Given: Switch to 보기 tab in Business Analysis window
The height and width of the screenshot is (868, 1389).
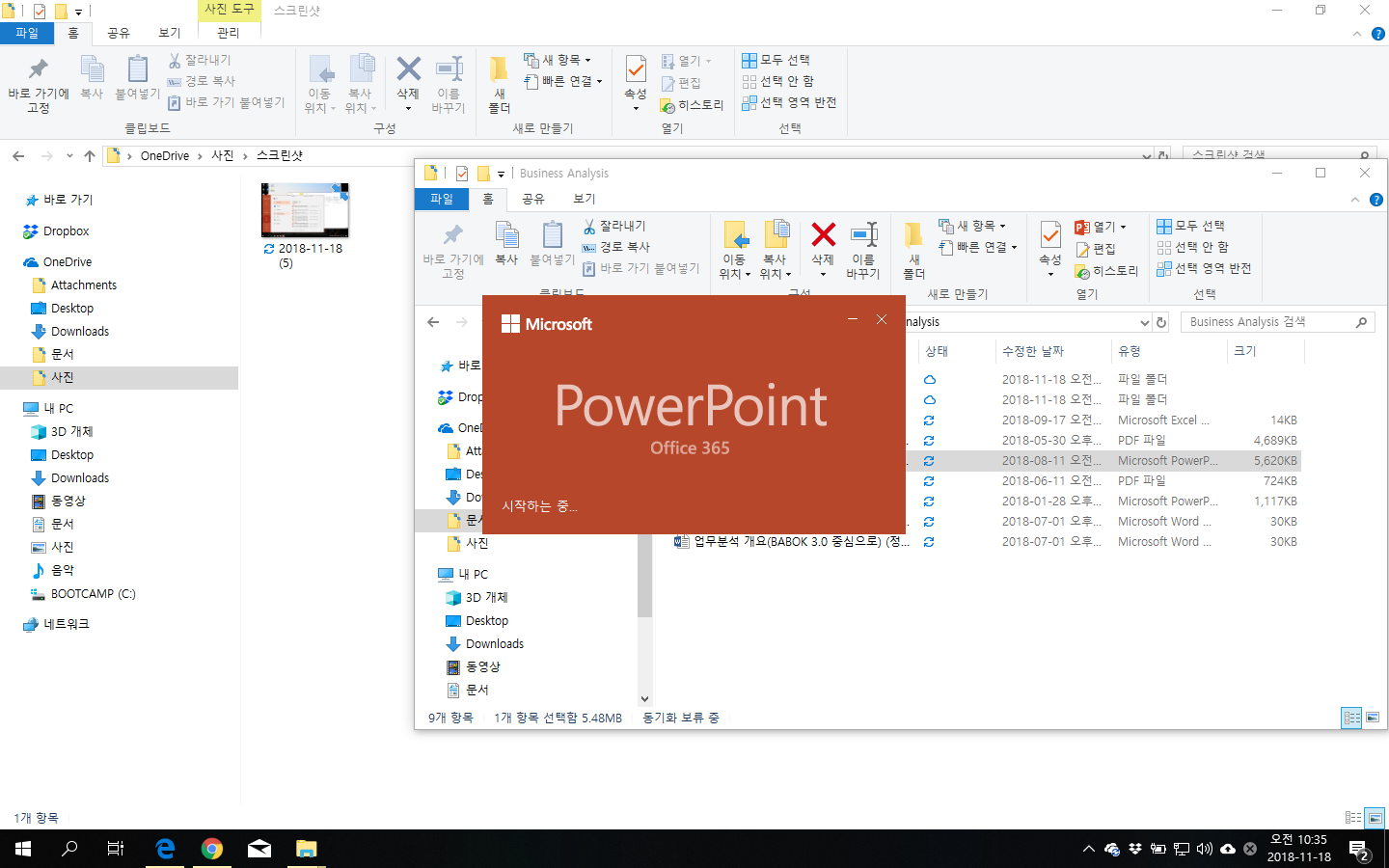Looking at the screenshot, I should pos(585,199).
